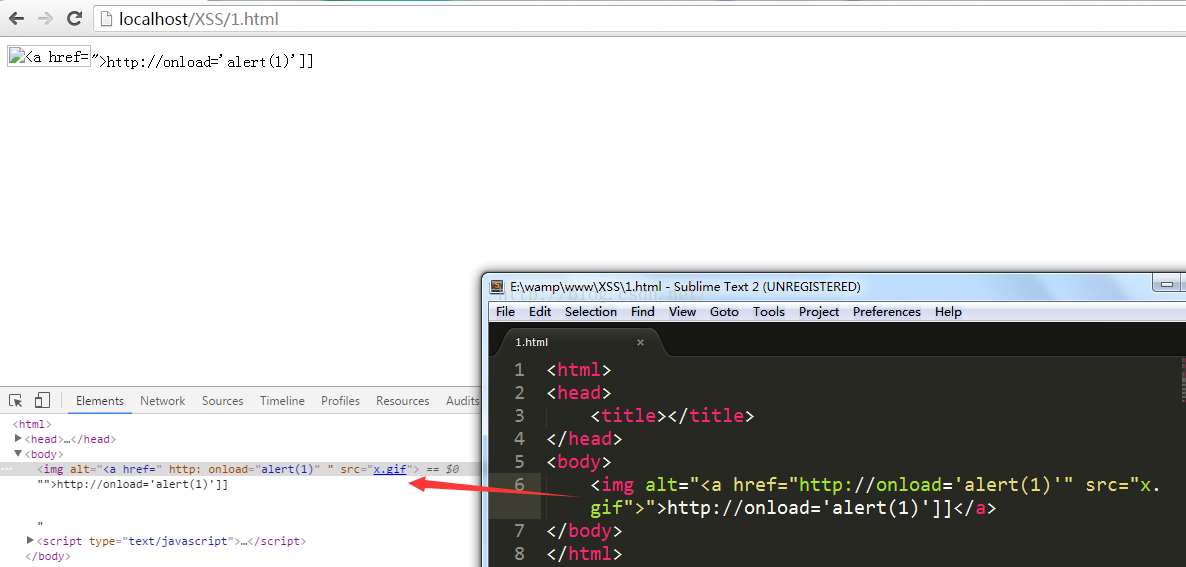
Task: Reload the localhost page
Action: tap(74, 19)
